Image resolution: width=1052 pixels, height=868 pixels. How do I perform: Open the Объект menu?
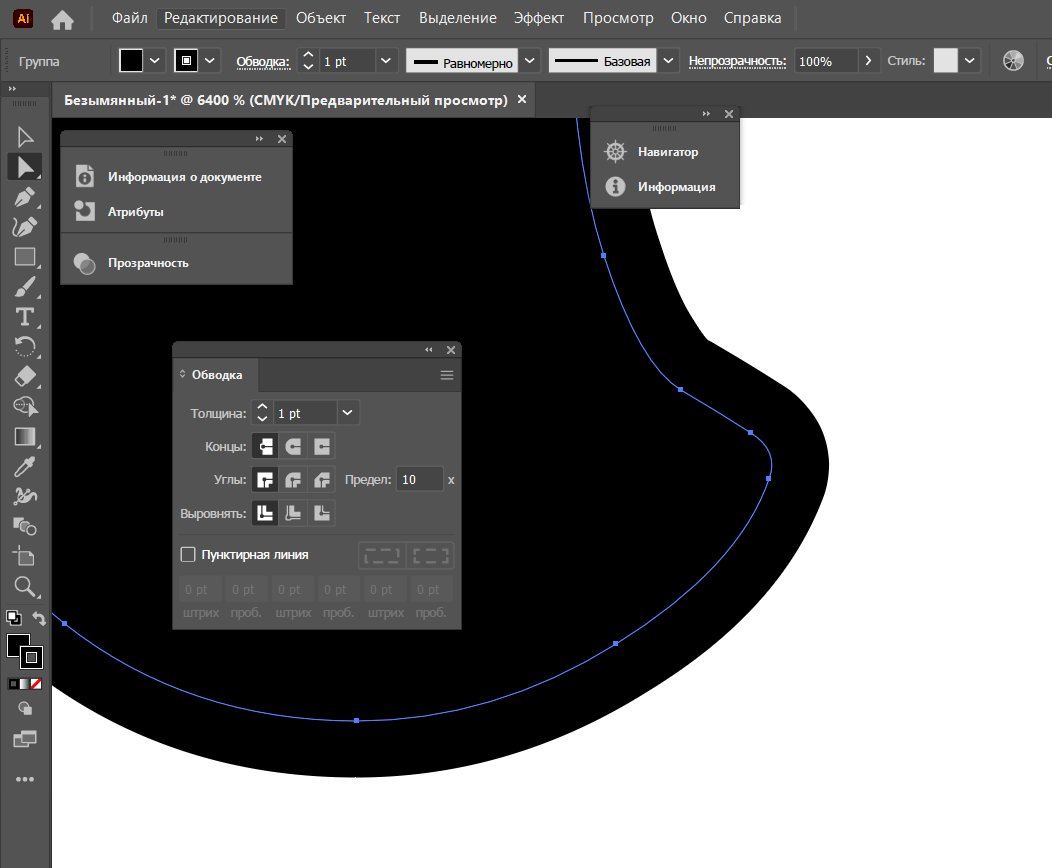point(321,18)
